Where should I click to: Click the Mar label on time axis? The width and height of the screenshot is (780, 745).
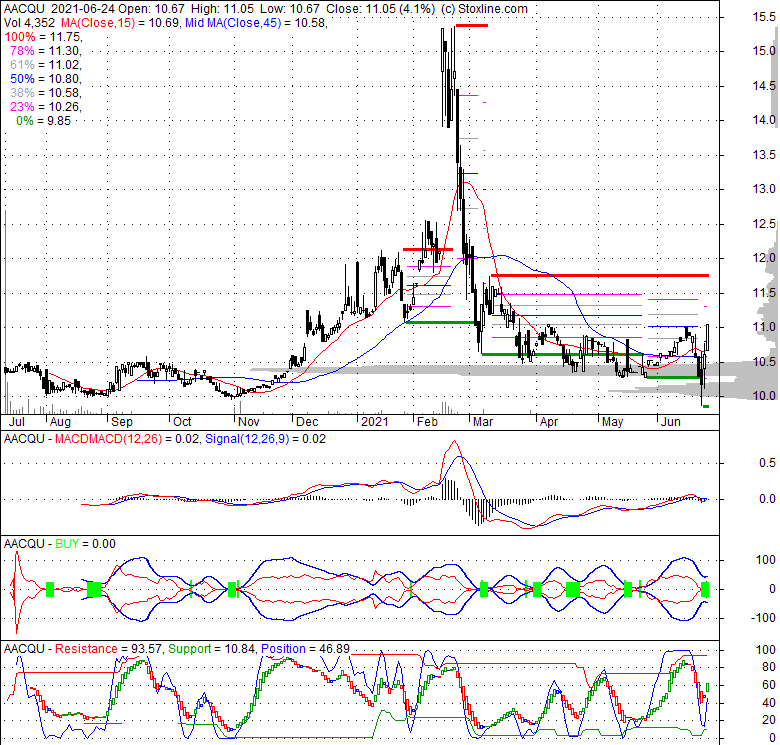pos(483,422)
